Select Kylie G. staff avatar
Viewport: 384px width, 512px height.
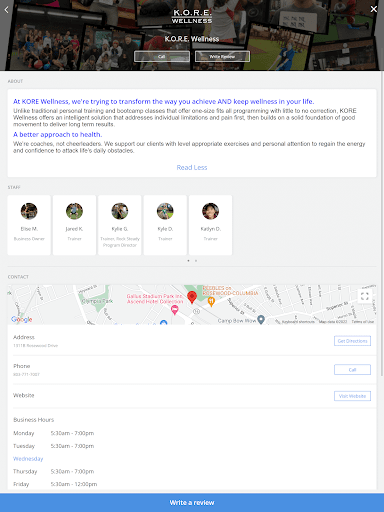pyautogui.click(x=120, y=211)
